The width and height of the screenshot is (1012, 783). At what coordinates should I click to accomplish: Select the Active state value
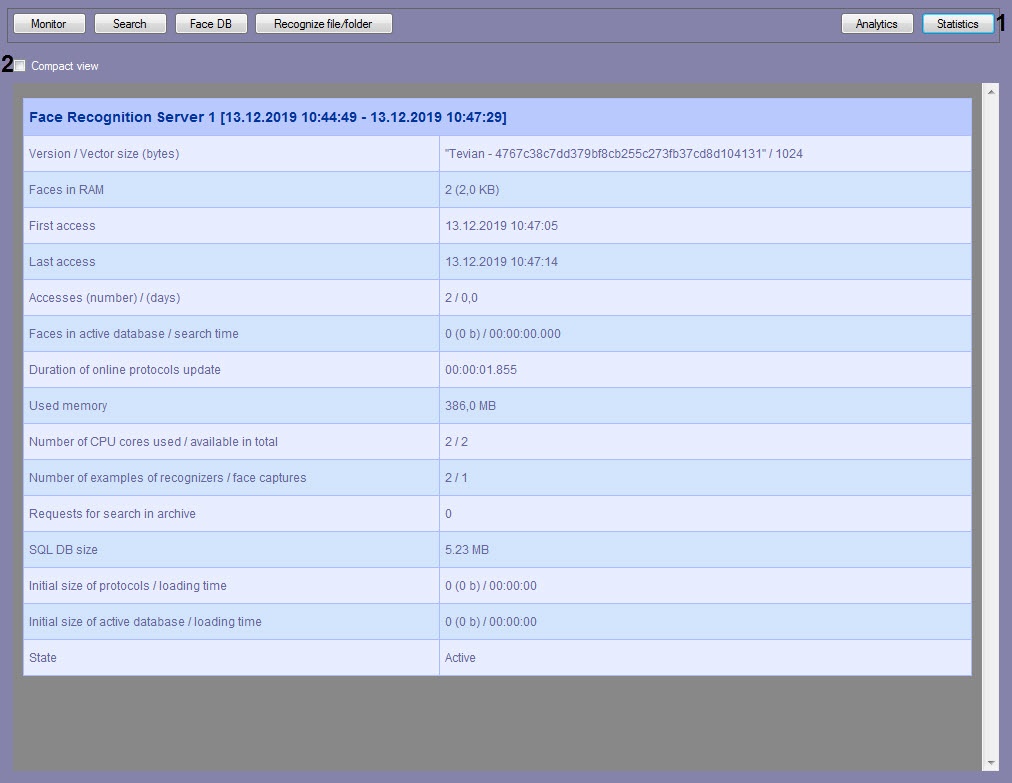point(460,658)
